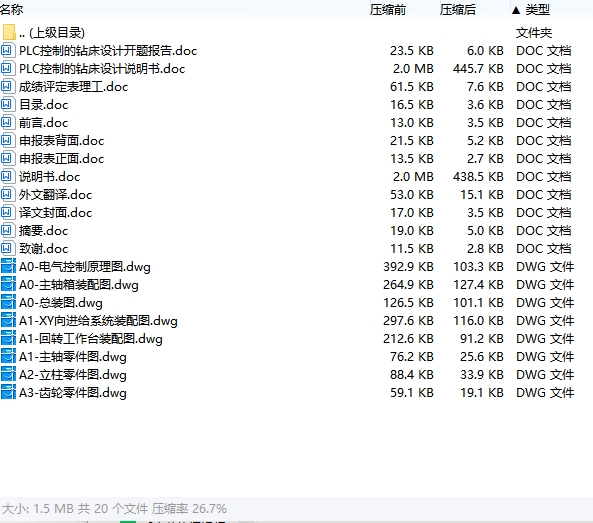Select file A0-总装图.dwg
The image size is (593, 523).
61,303
